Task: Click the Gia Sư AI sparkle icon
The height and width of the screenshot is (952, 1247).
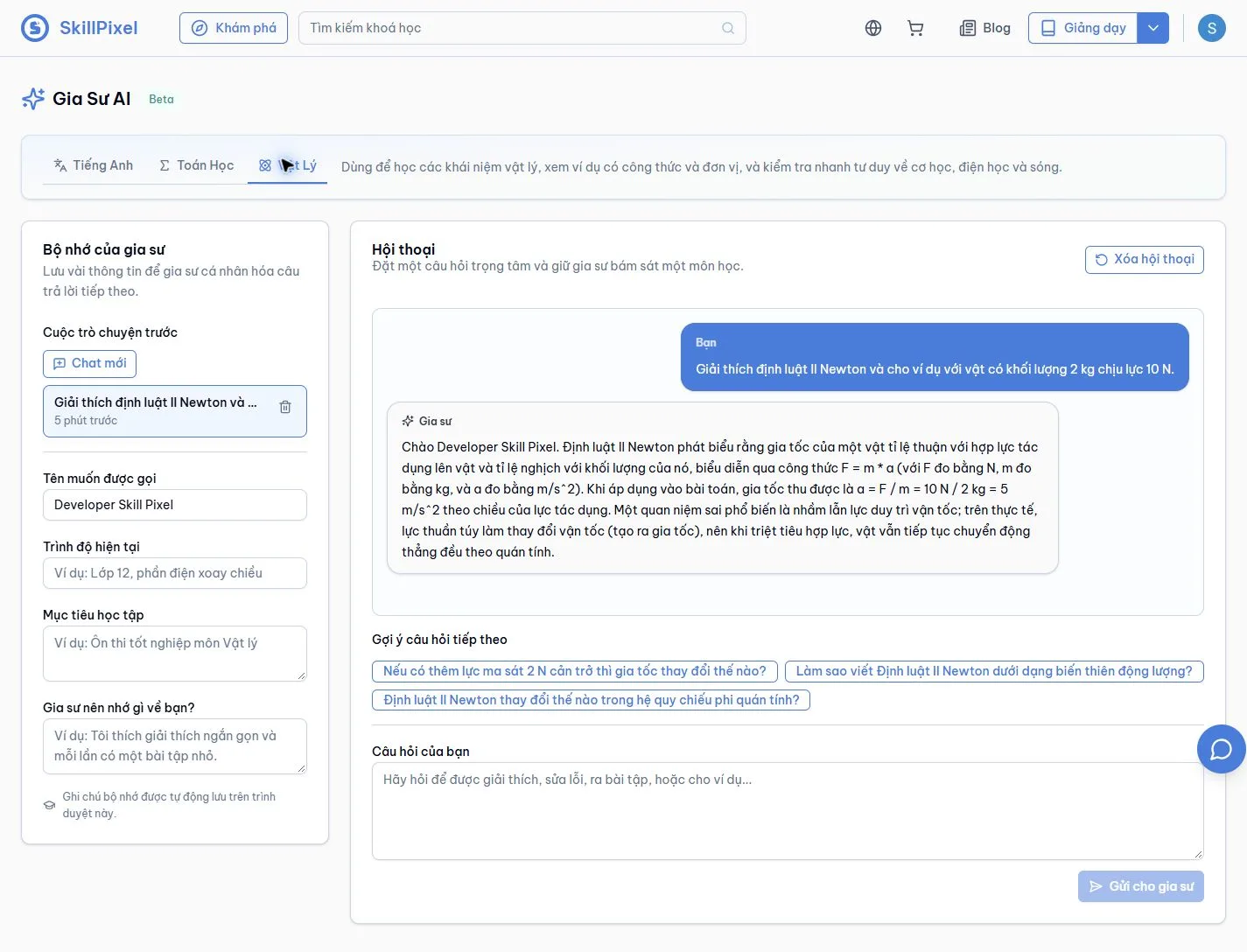Action: coord(33,99)
